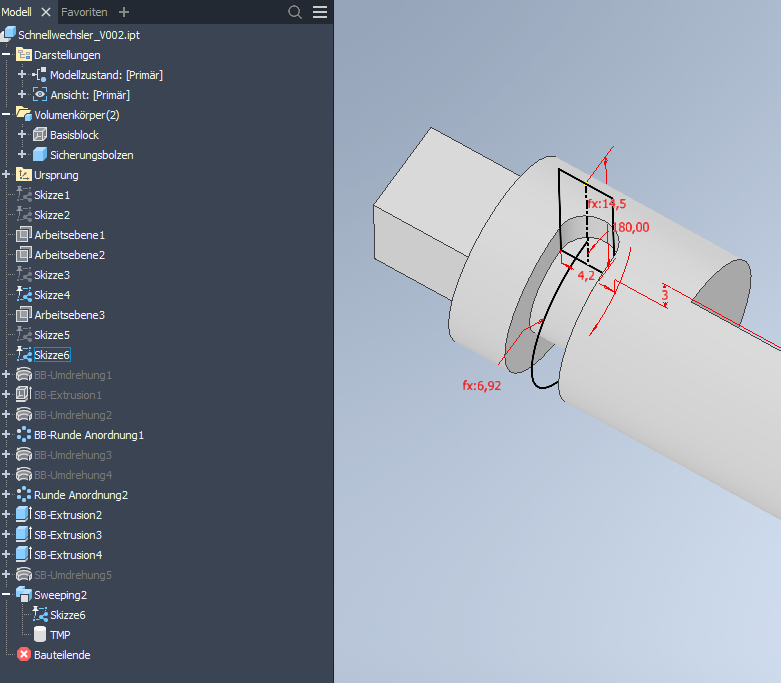Collapse the Darstellungen folder

[7, 55]
